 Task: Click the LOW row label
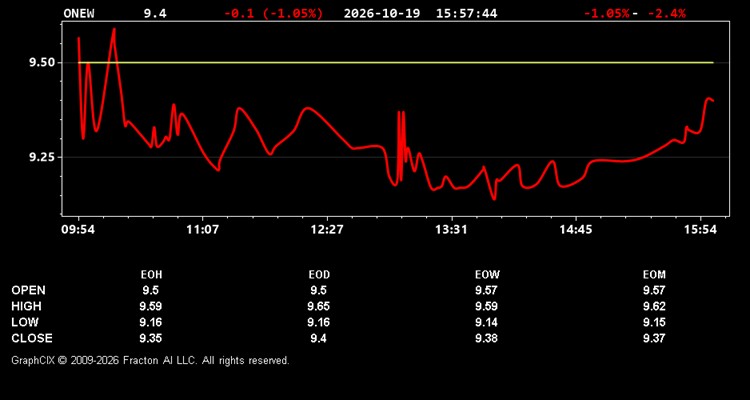[25, 322]
